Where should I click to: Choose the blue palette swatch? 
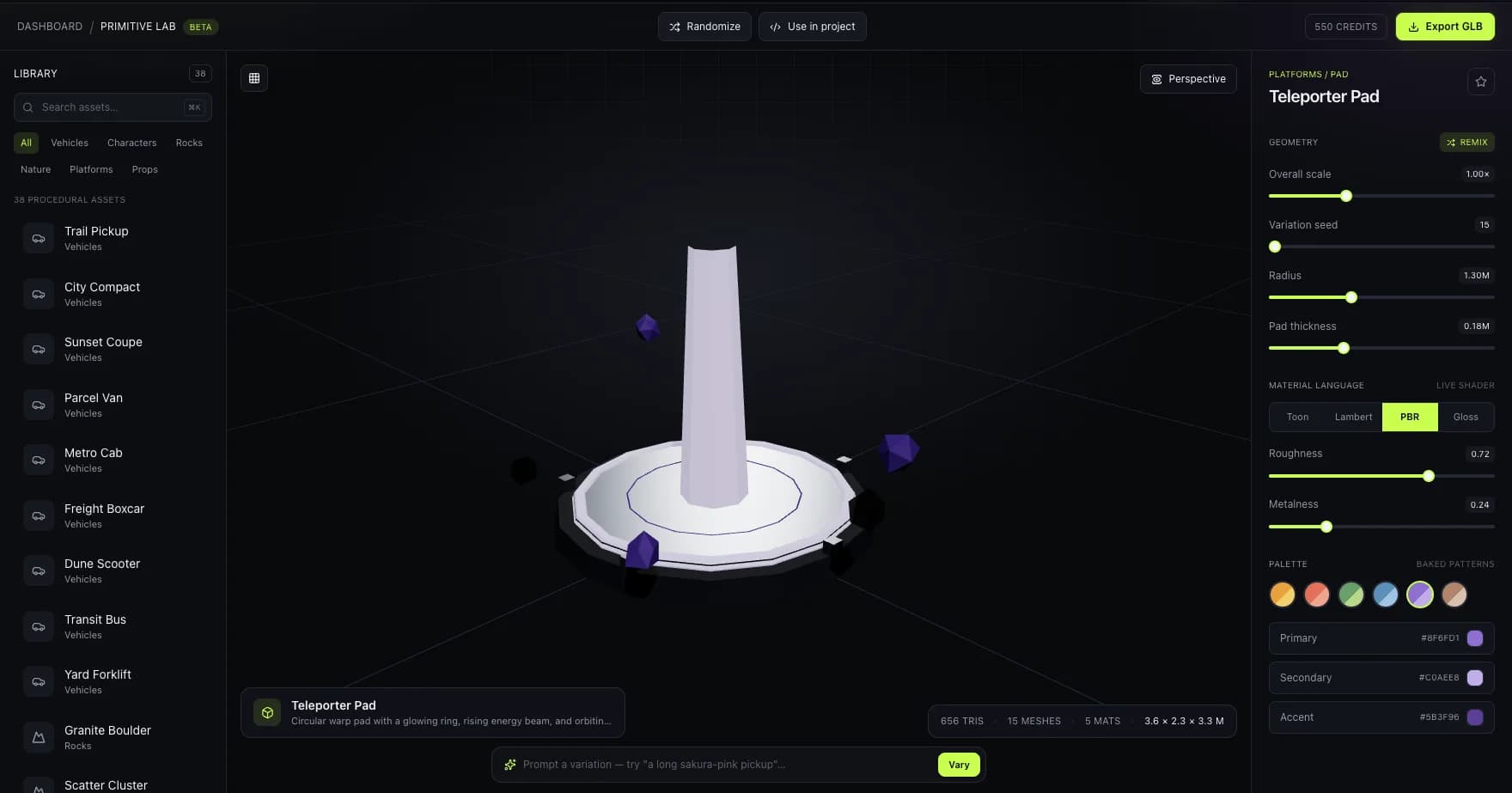(x=1386, y=595)
